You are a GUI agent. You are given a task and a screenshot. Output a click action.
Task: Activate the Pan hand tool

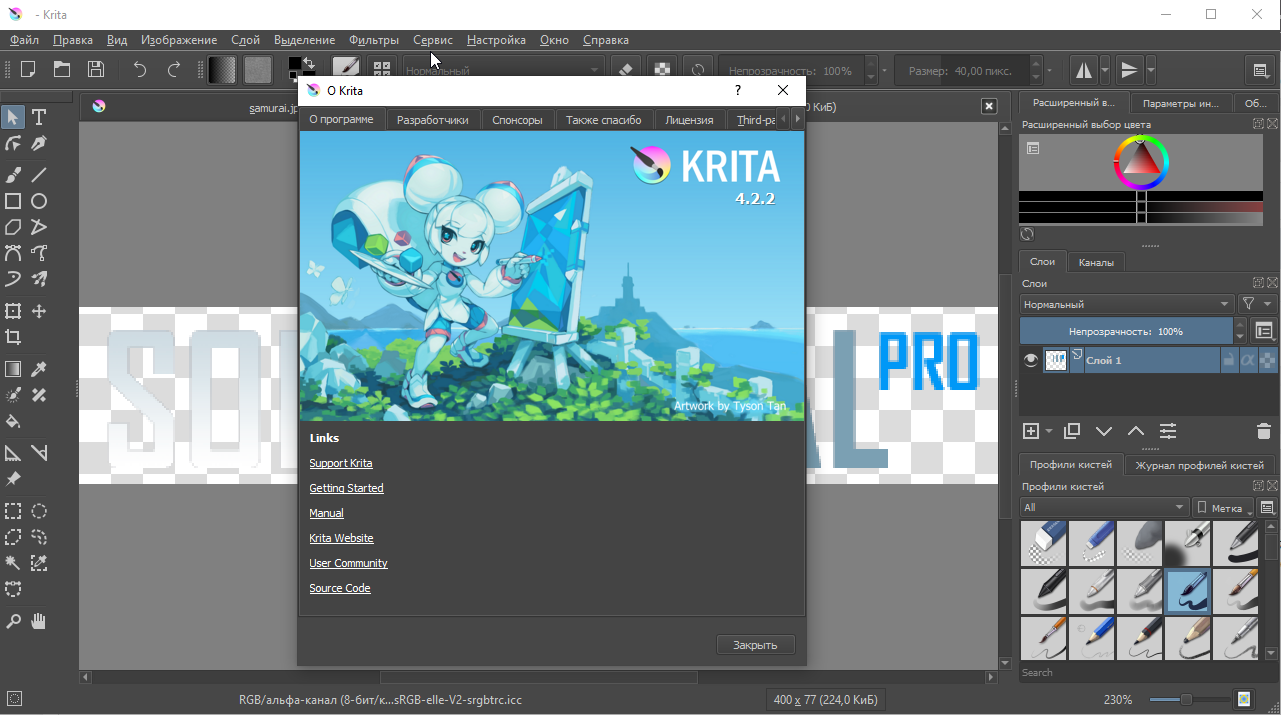[39, 621]
